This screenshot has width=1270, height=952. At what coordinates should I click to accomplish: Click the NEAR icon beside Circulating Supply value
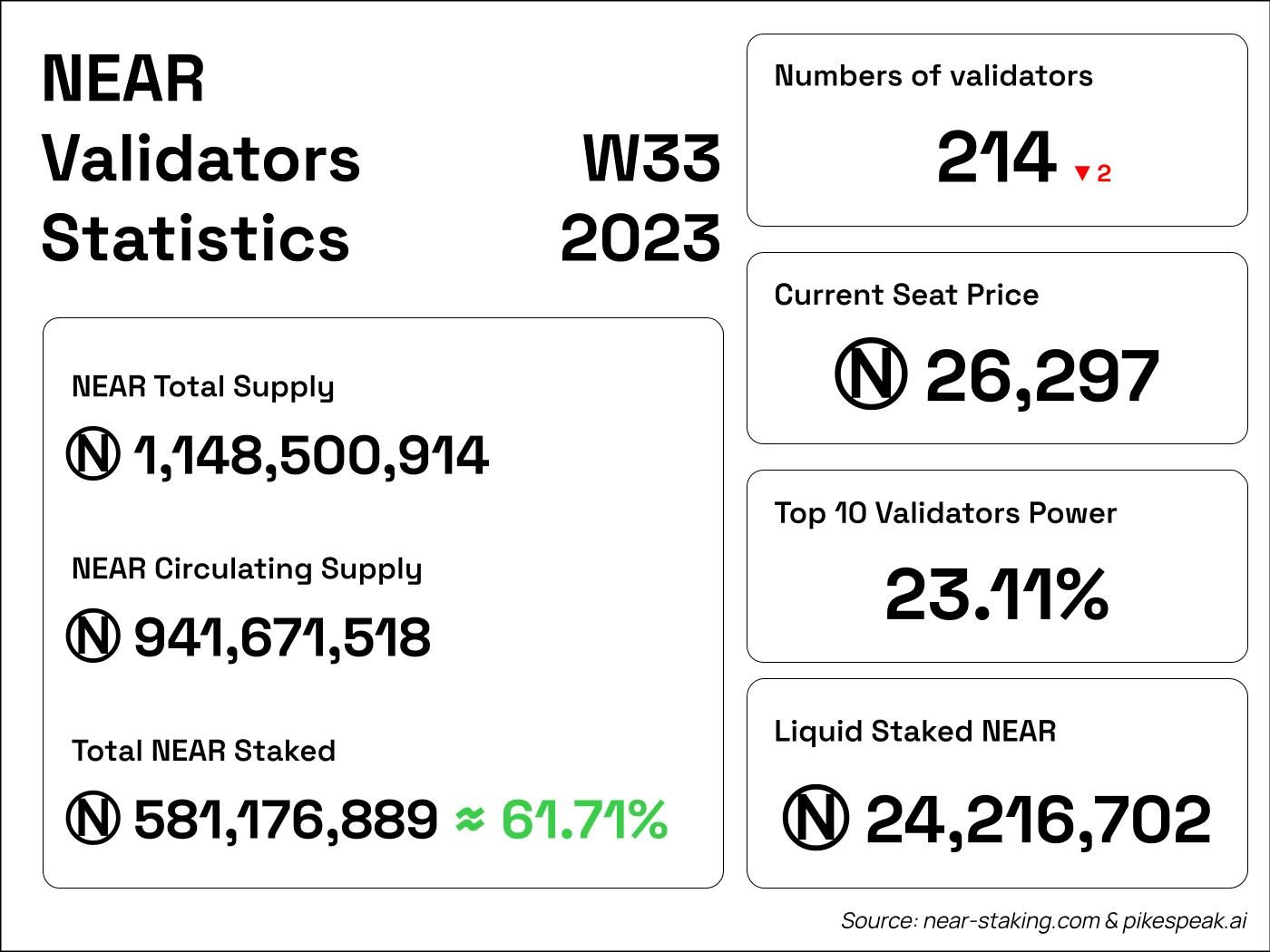[x=93, y=636]
